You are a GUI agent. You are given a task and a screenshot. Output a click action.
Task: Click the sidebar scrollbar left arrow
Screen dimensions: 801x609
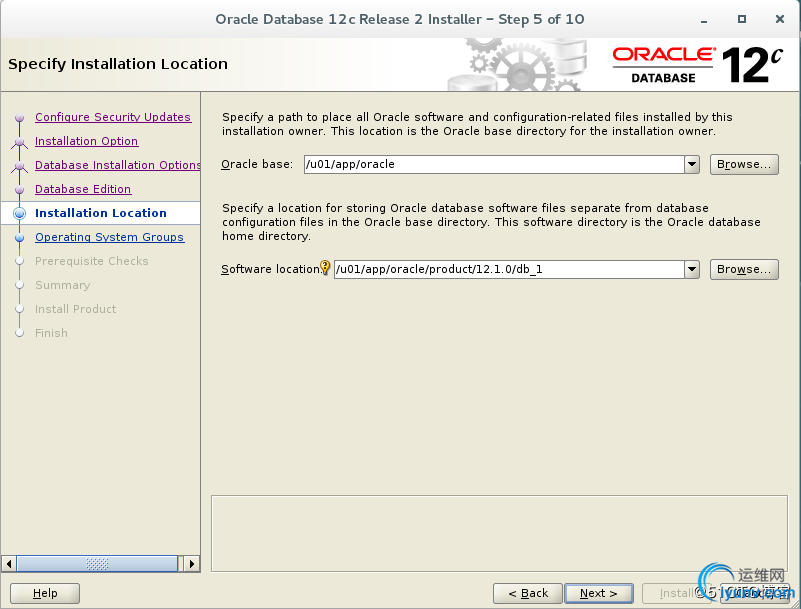point(9,564)
